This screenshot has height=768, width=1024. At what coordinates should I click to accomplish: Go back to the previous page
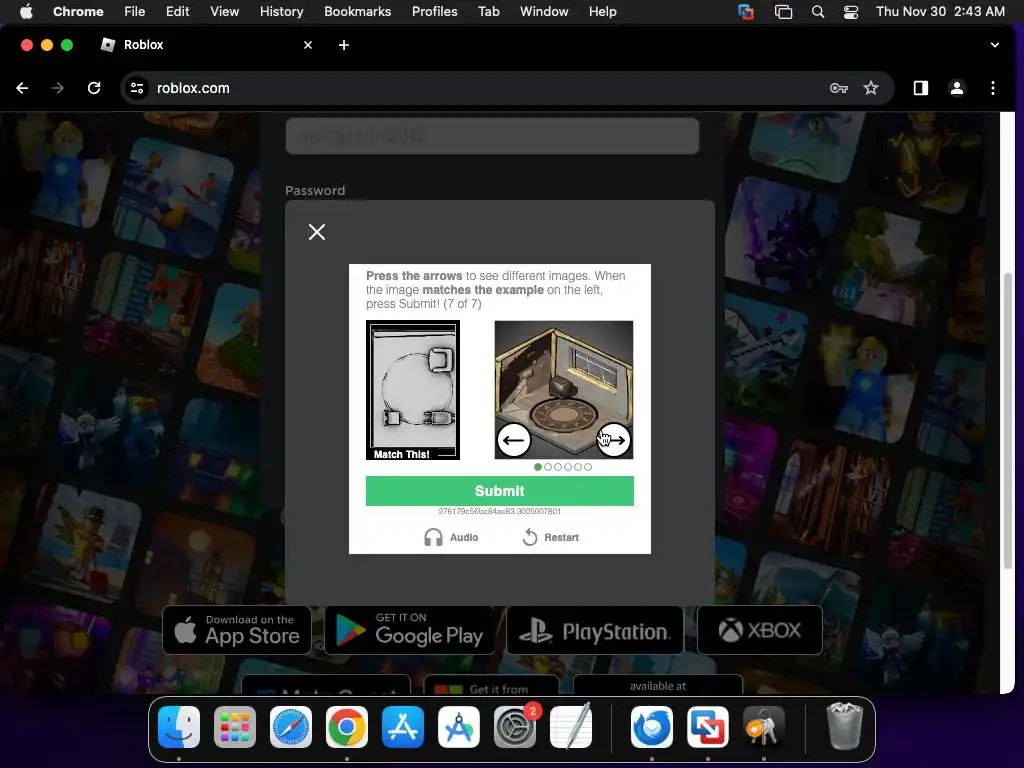pos(22,88)
